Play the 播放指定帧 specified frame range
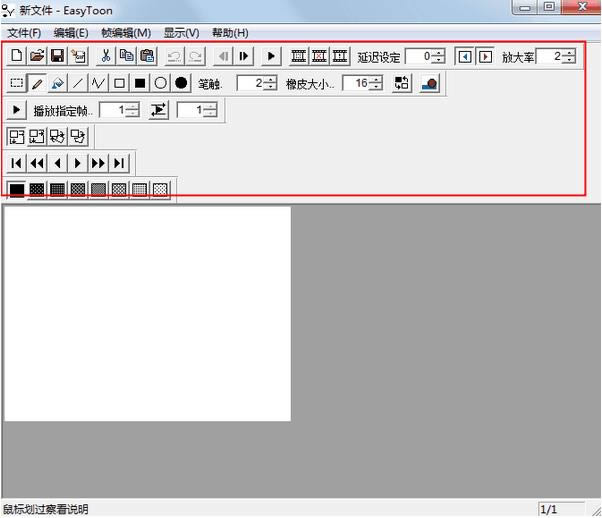 coord(17,110)
